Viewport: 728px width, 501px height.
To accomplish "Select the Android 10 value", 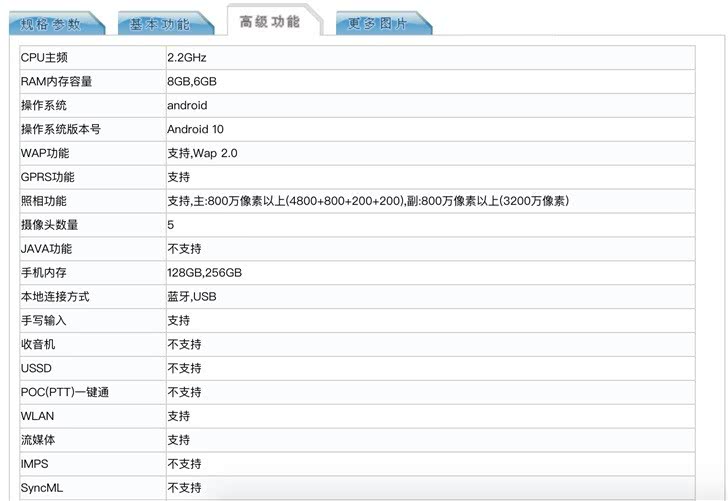I will click(195, 130).
